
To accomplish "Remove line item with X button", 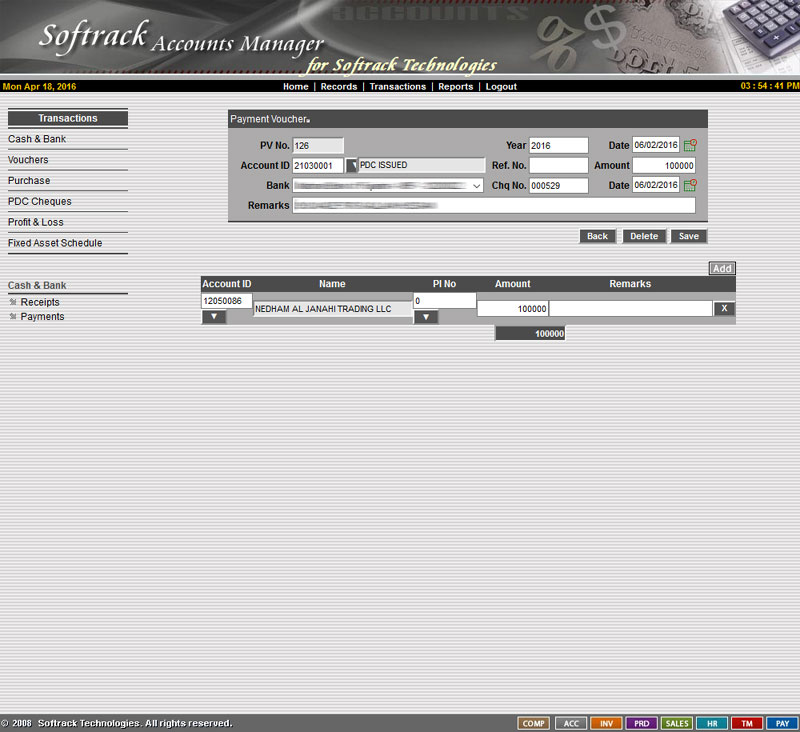I will [725, 309].
